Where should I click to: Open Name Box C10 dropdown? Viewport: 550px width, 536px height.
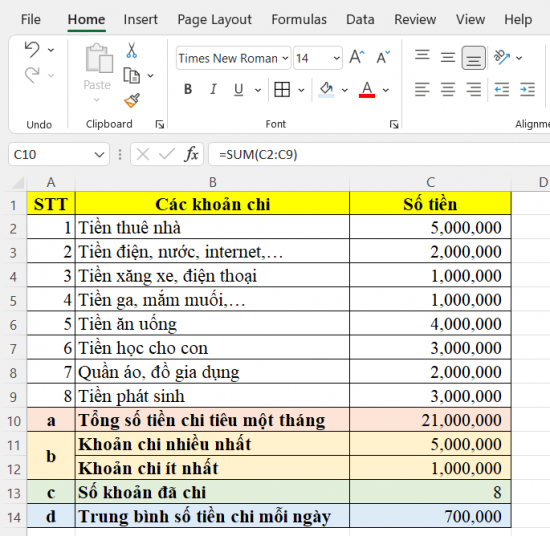[x=99, y=154]
